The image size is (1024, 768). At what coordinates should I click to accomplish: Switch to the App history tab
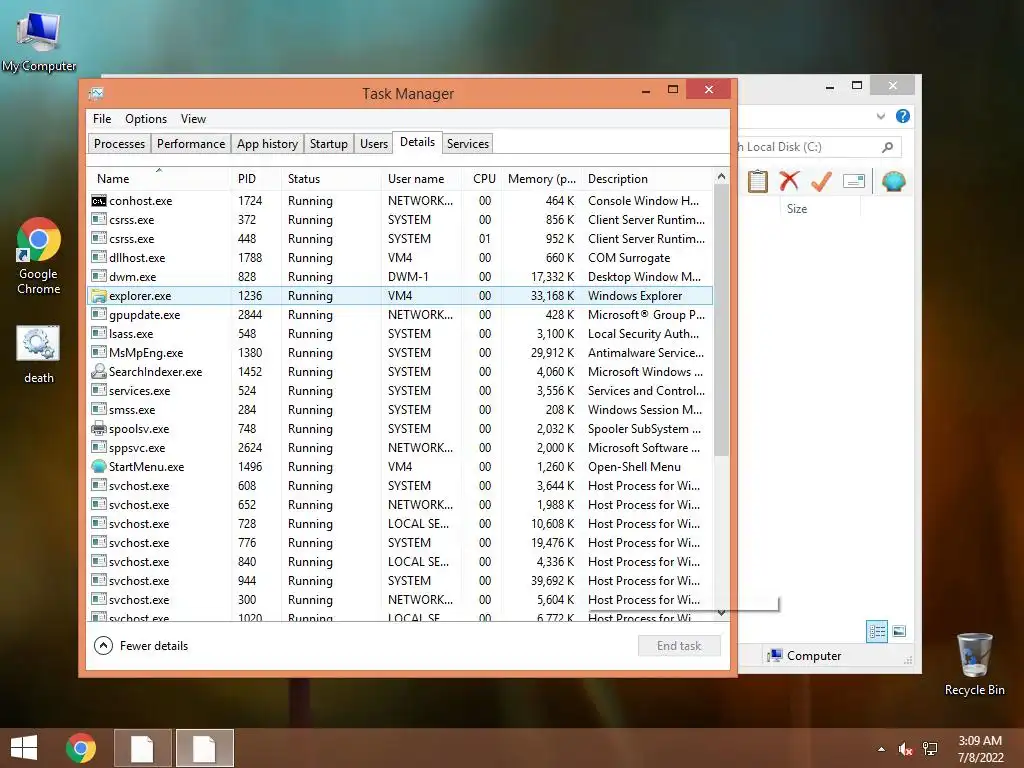(x=267, y=144)
